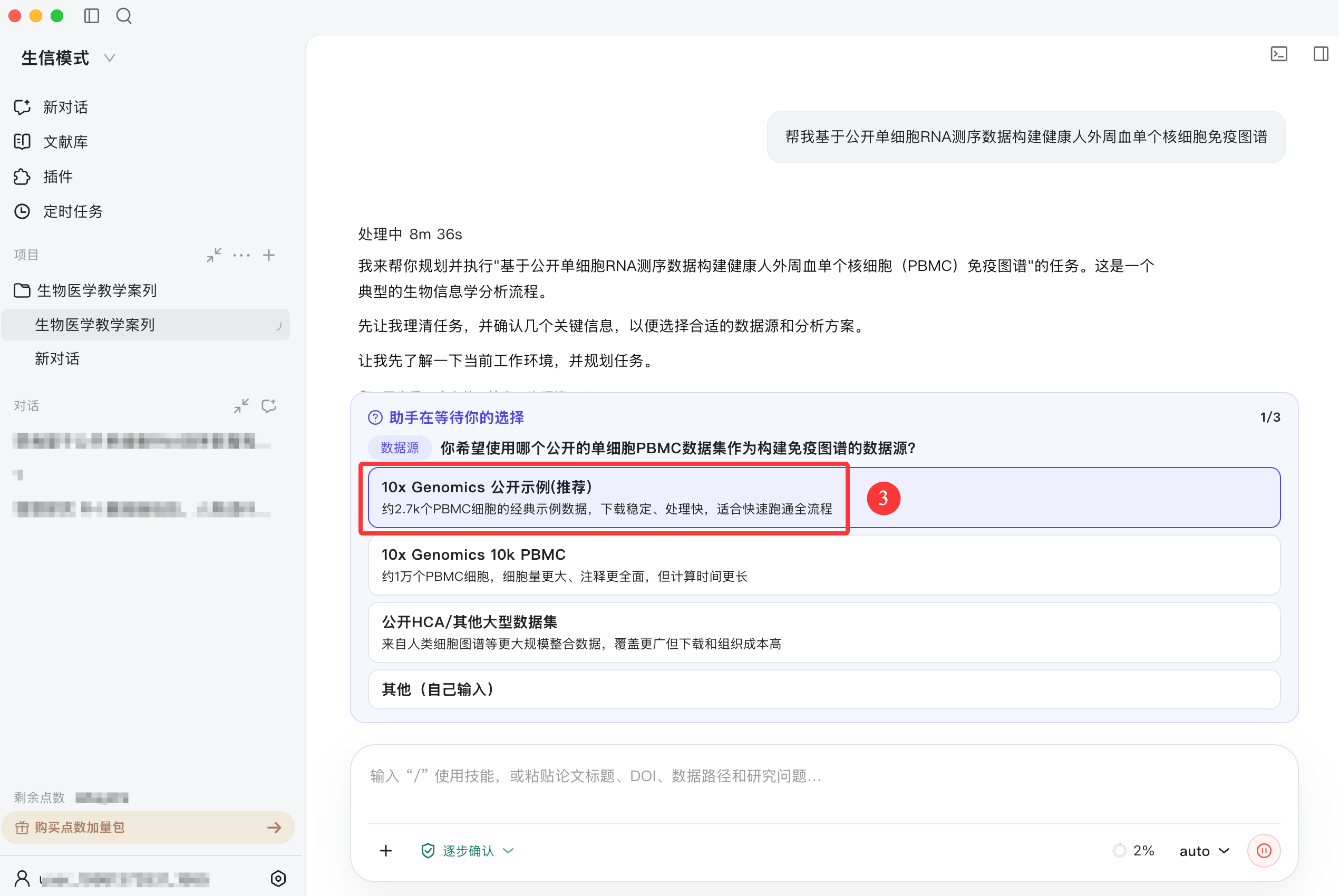Open the 生物医学教学案列 folder

[86, 290]
